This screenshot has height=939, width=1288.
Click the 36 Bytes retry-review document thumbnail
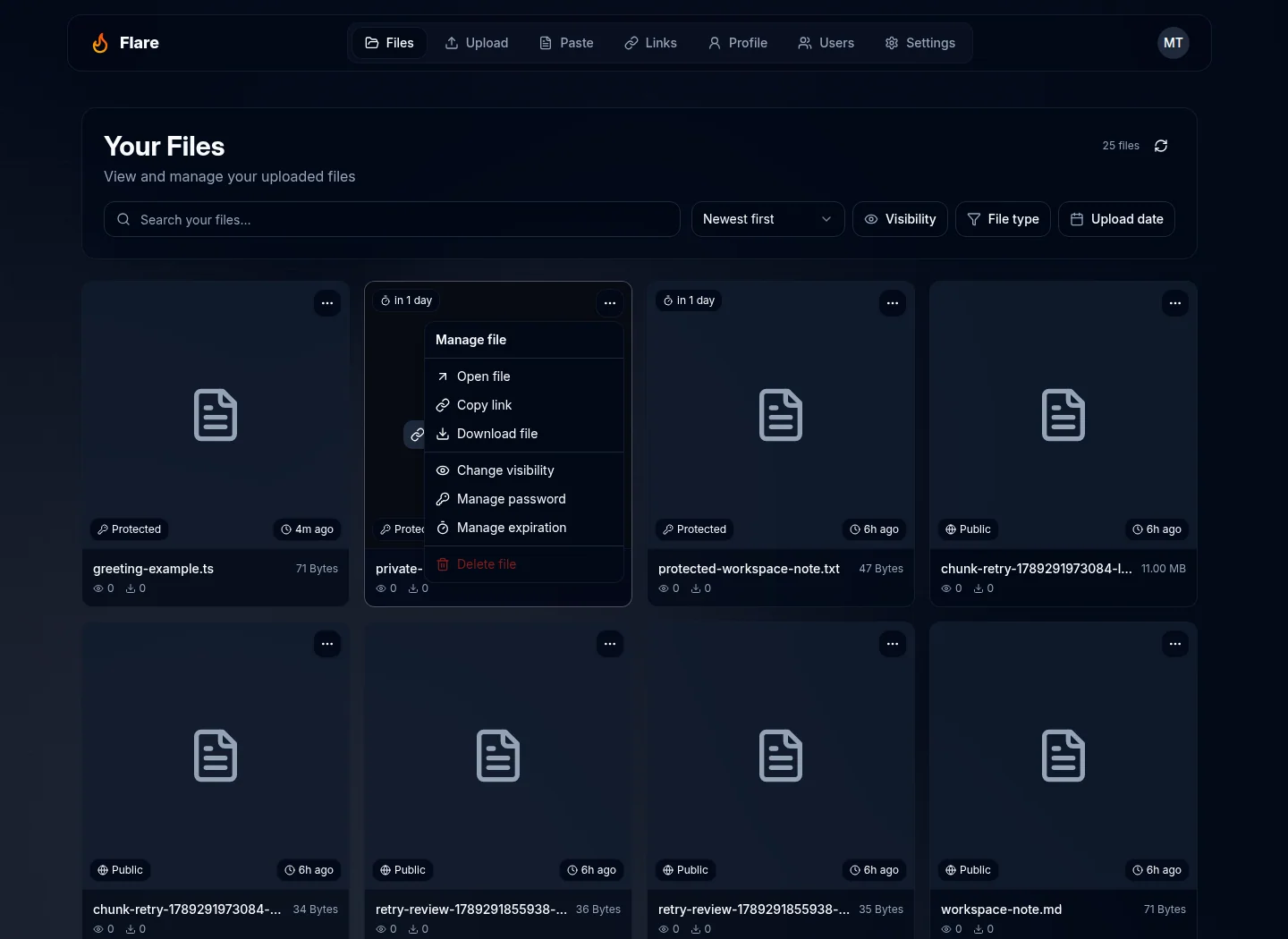498,756
